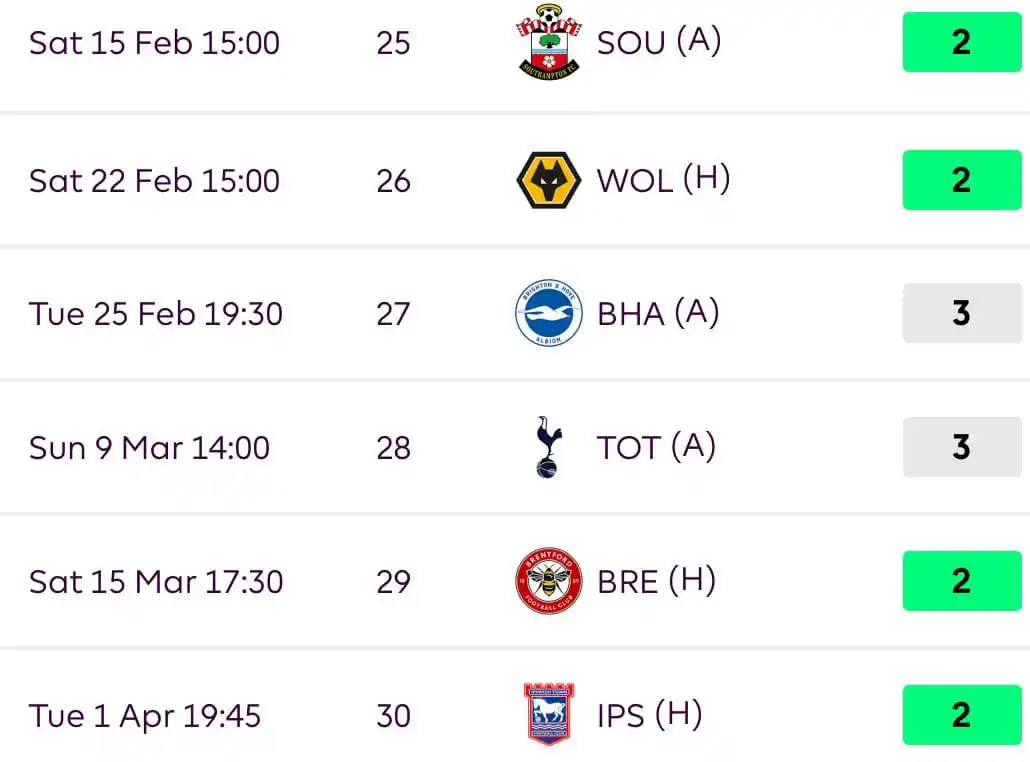This screenshot has width=1030, height=762.
Task: Click the Southampton club crest
Action: [549, 42]
